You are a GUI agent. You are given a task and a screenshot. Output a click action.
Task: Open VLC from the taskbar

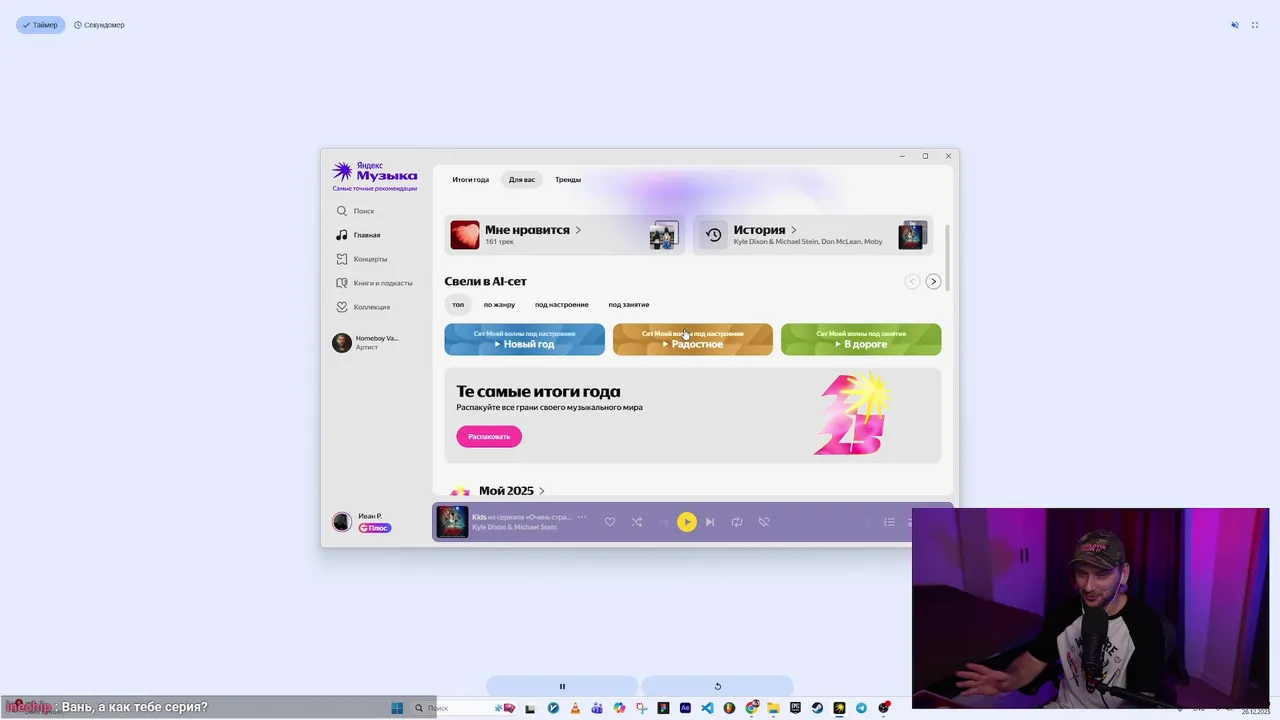click(575, 708)
